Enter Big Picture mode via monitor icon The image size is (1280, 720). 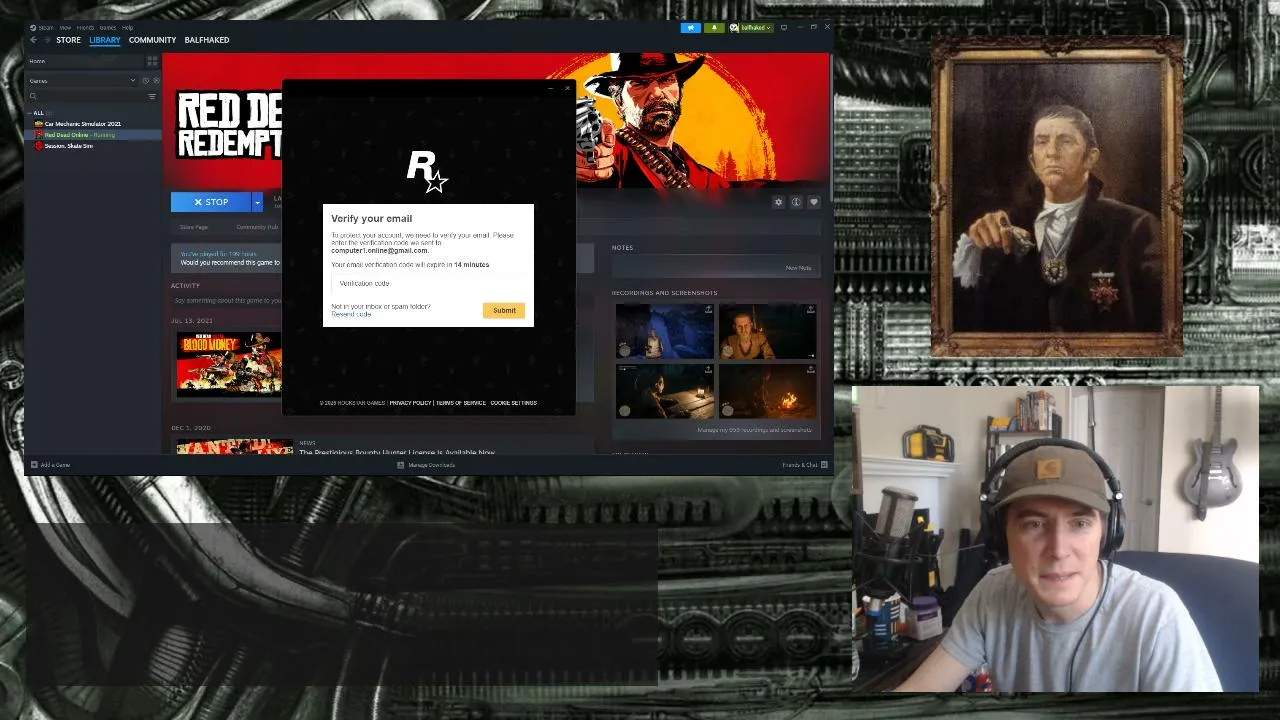click(x=784, y=27)
